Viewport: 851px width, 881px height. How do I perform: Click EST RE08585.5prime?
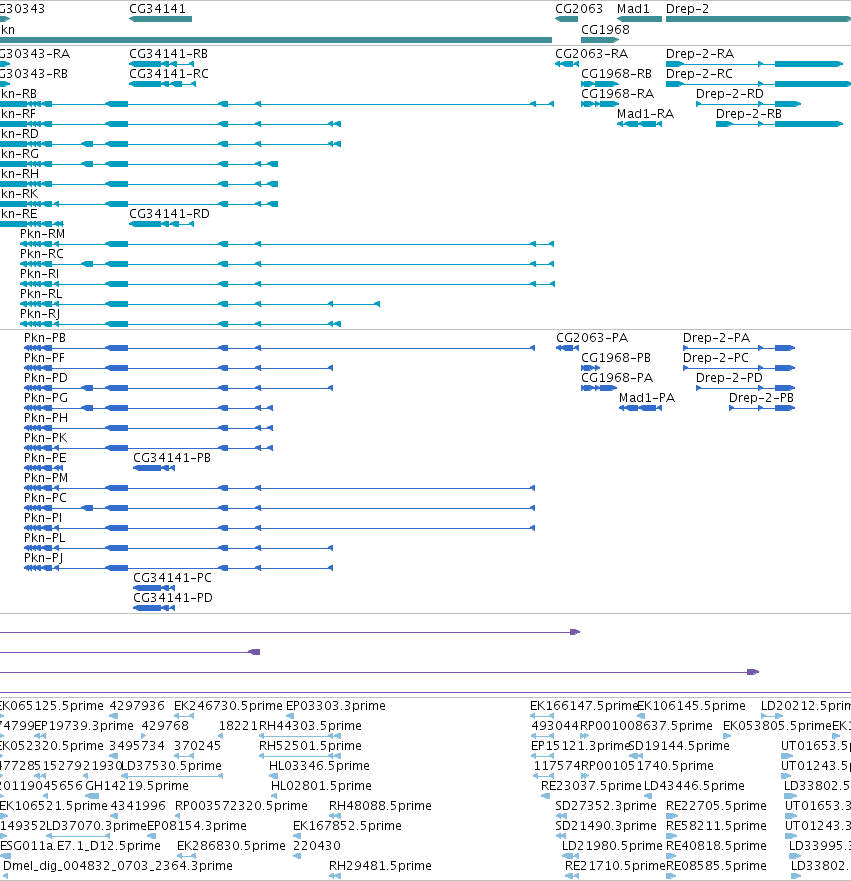[x=716, y=866]
